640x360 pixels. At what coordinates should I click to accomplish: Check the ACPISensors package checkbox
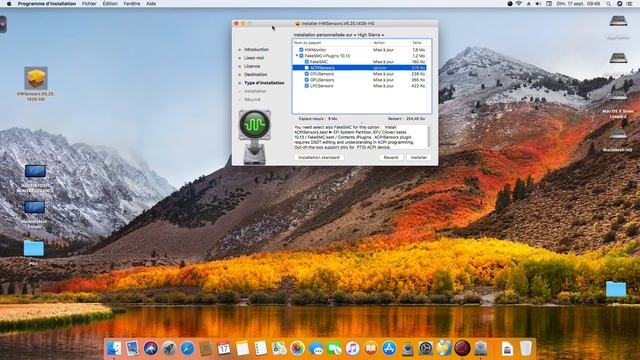pos(307,68)
